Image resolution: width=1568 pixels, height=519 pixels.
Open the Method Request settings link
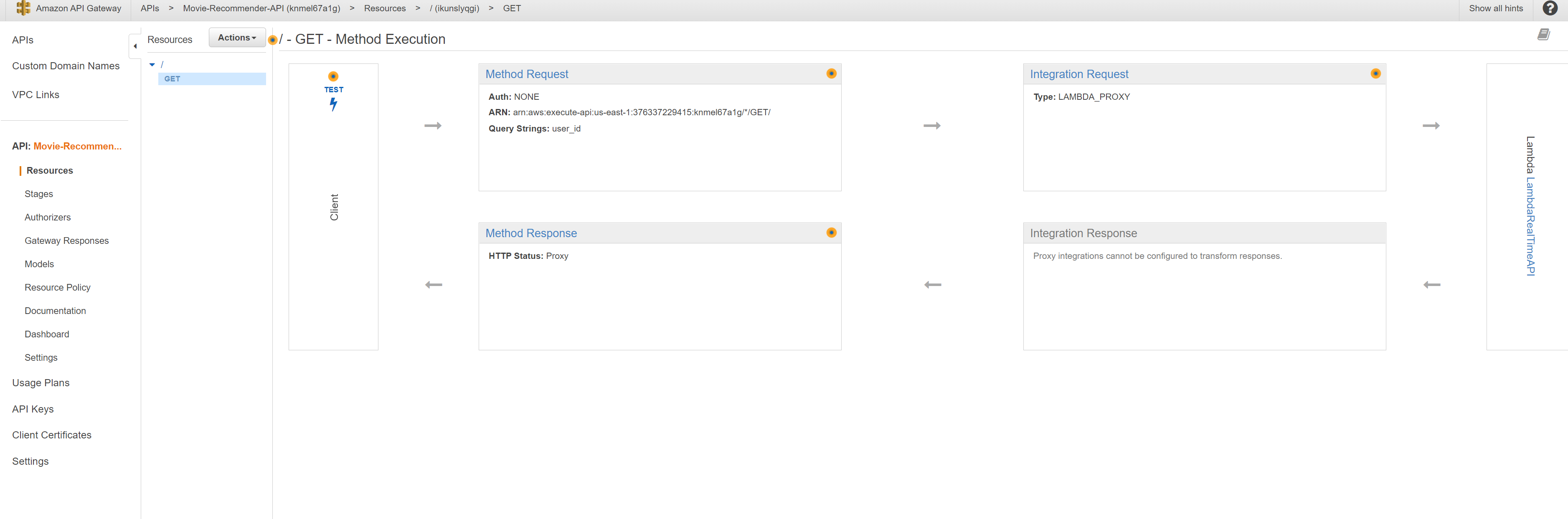[x=527, y=74]
